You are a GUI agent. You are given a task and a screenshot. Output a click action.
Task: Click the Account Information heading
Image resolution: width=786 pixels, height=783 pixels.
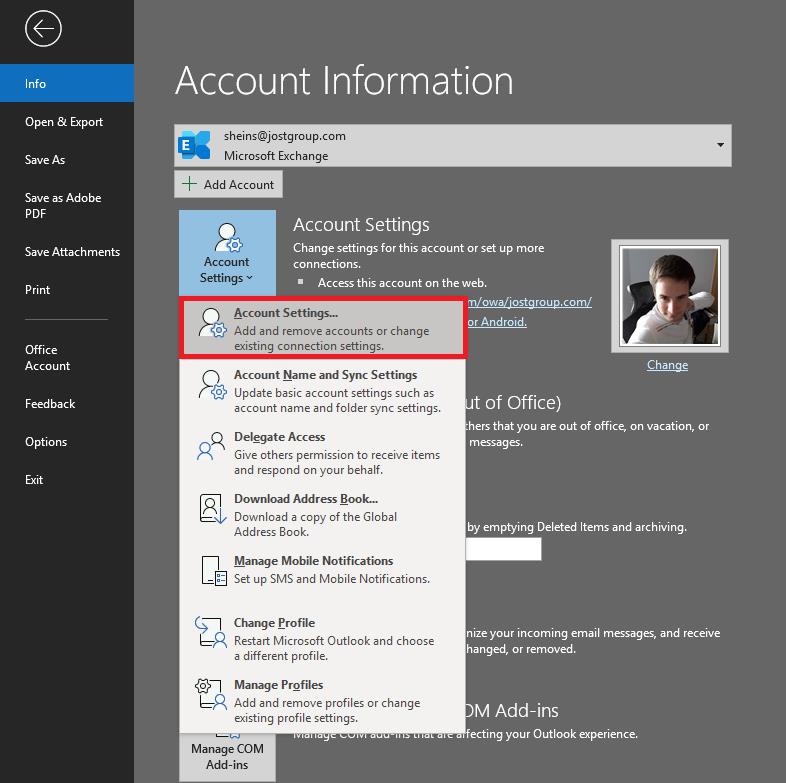(344, 80)
